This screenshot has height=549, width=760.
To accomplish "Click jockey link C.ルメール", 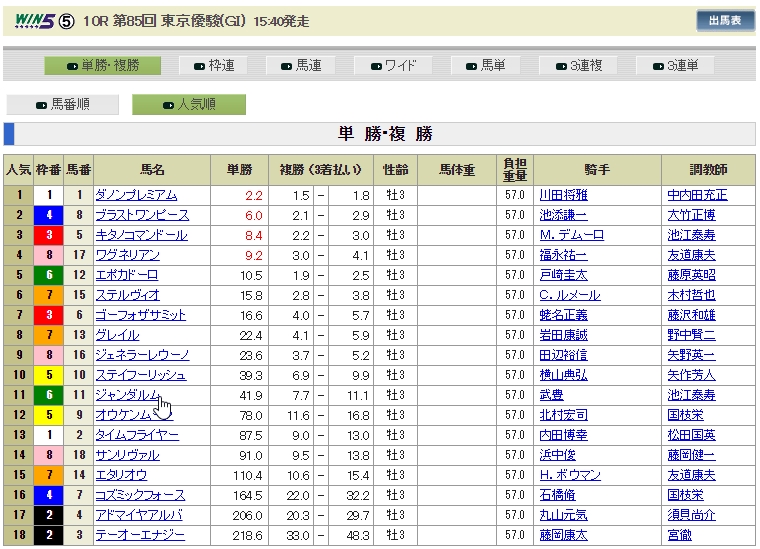I will tap(569, 295).
